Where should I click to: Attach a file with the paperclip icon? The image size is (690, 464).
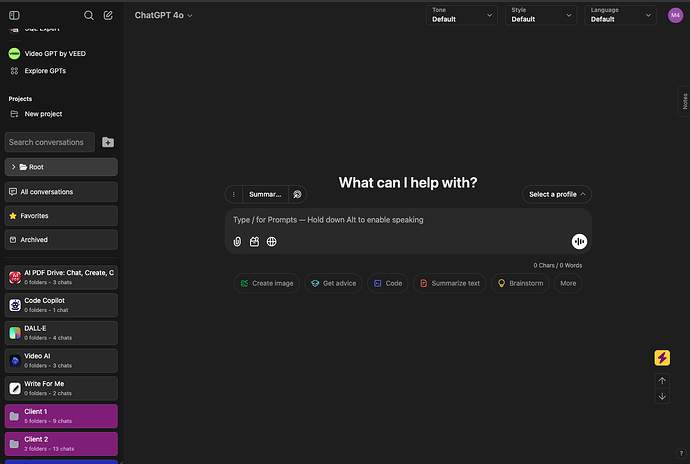click(x=237, y=241)
